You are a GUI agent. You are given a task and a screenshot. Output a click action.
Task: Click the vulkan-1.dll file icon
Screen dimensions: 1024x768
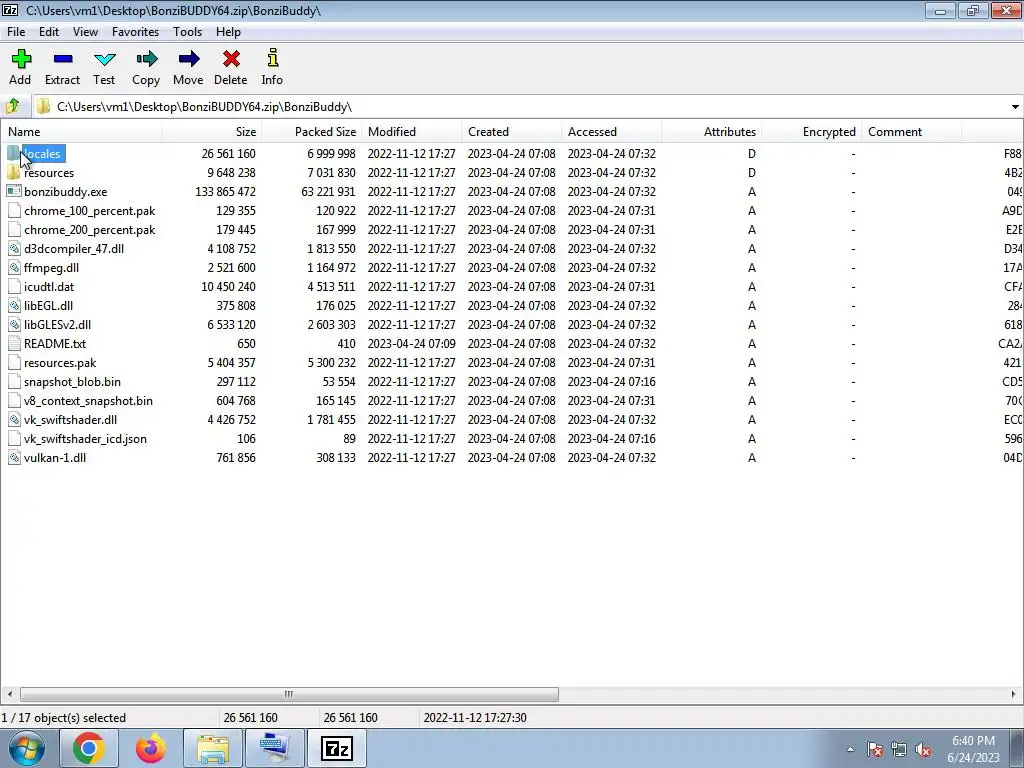[13, 458]
